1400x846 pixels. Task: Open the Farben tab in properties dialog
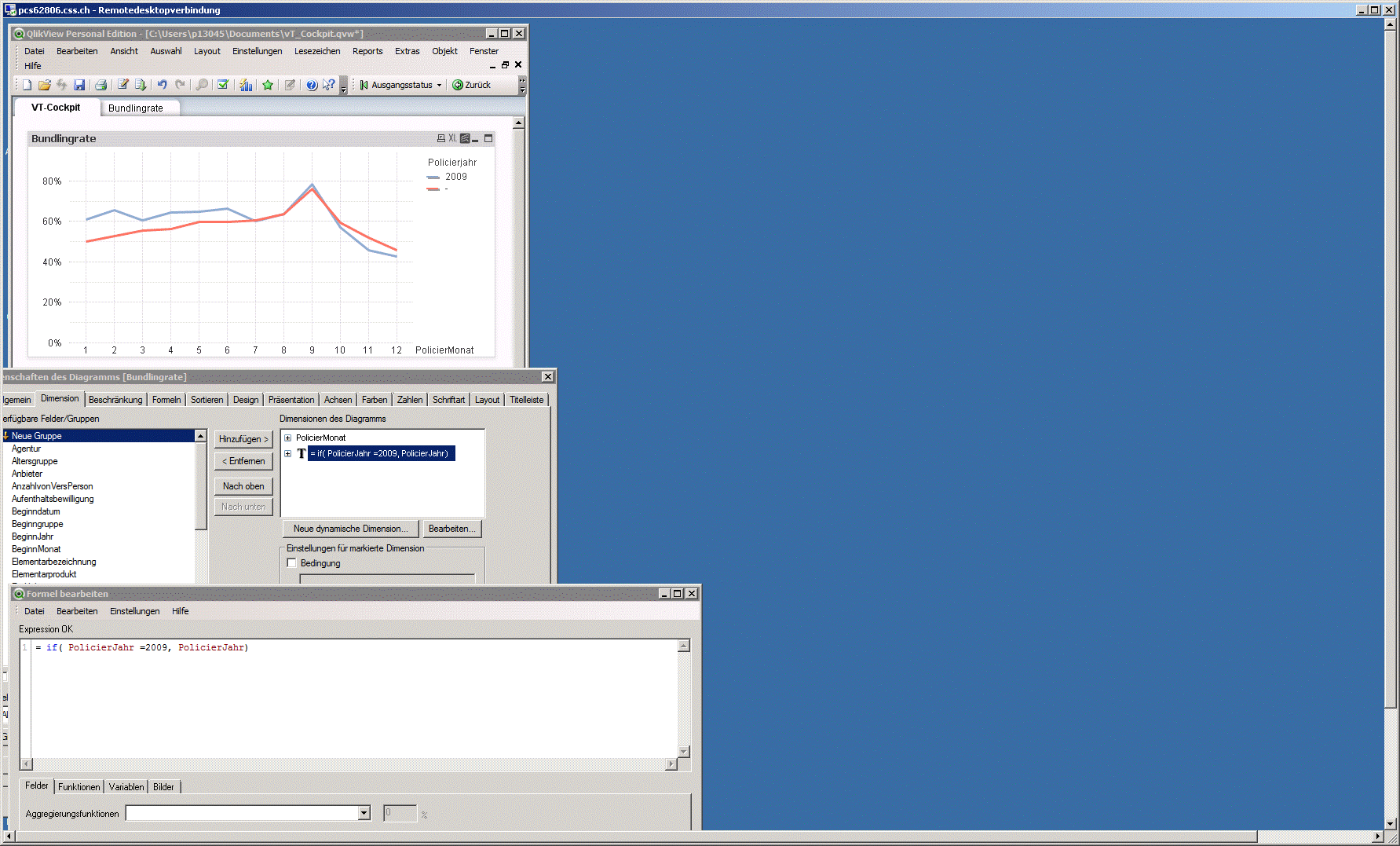coord(375,400)
